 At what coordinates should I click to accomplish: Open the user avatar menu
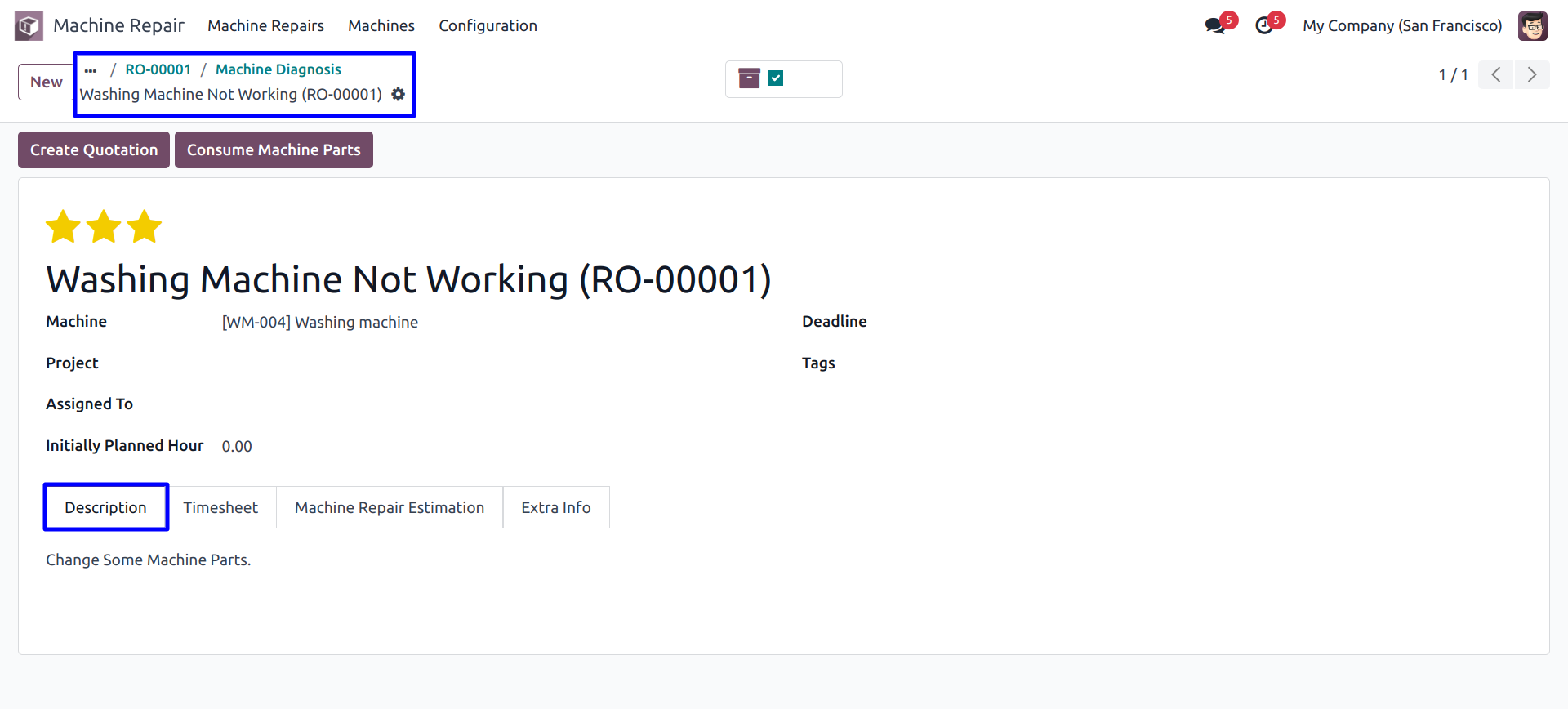point(1533,26)
